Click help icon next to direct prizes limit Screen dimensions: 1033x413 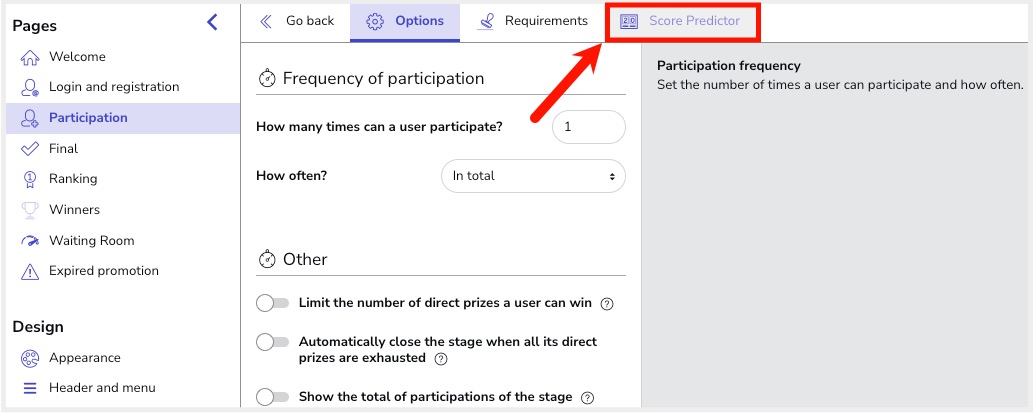point(607,304)
